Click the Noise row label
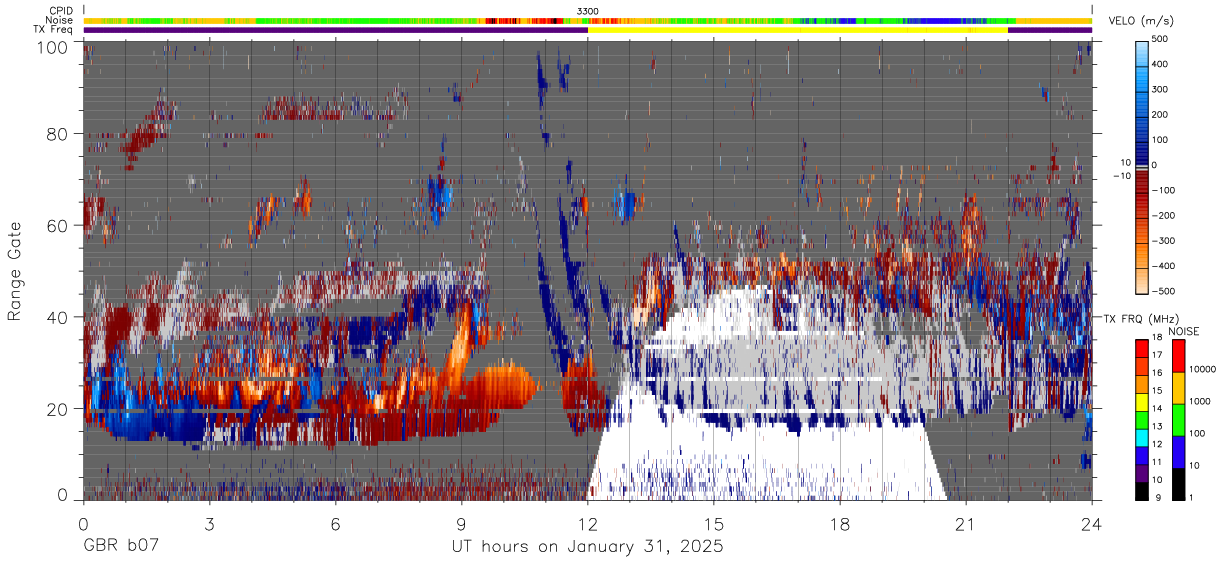Screen dimensions: 1228x567 pyautogui.click(x=60, y=20)
